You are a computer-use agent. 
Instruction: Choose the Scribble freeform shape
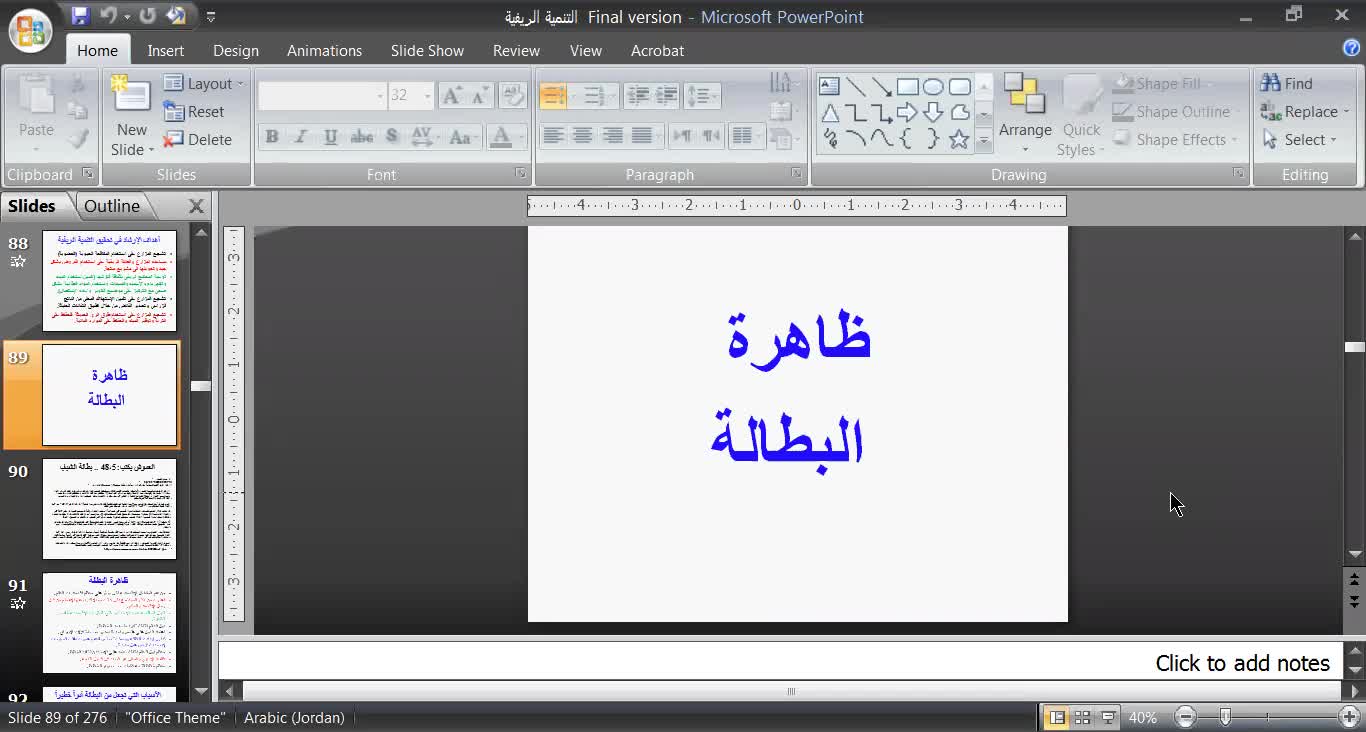point(829,139)
